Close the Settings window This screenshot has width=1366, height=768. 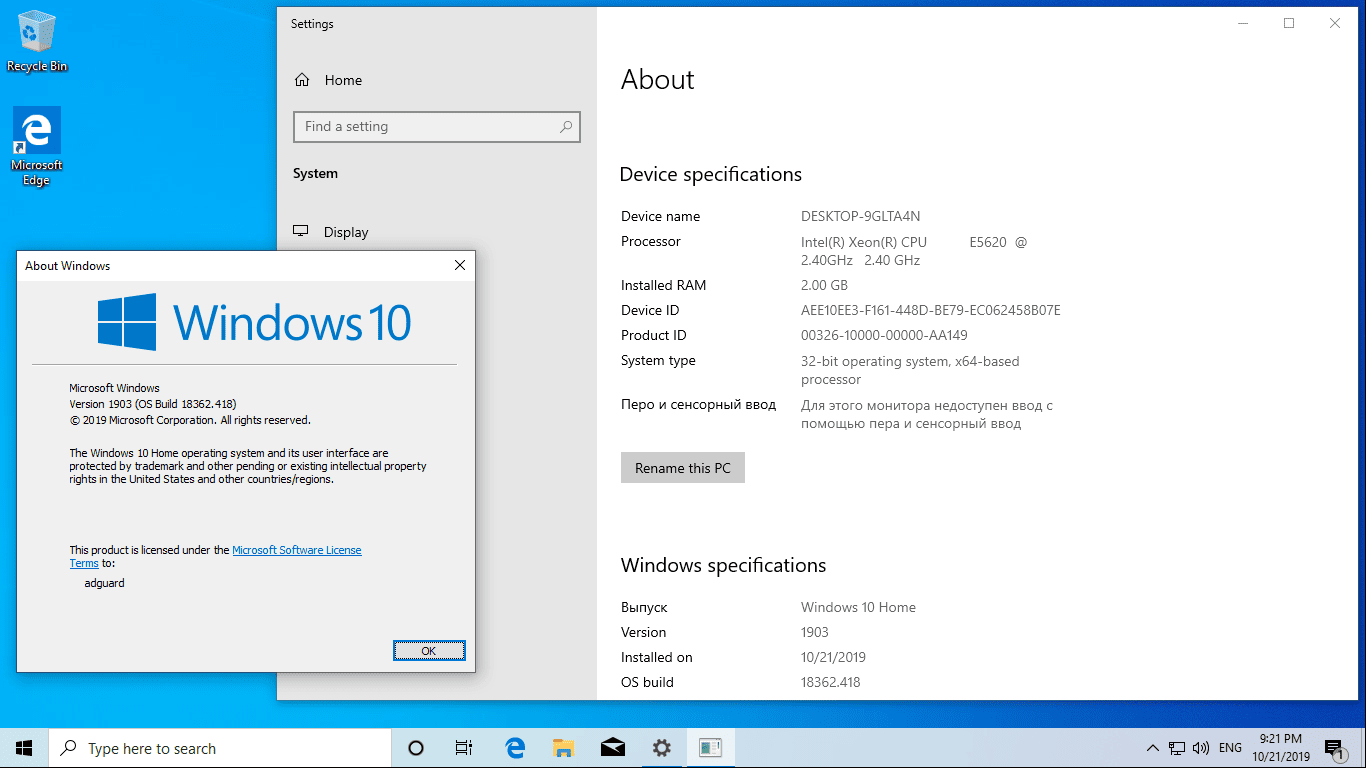coord(1335,23)
